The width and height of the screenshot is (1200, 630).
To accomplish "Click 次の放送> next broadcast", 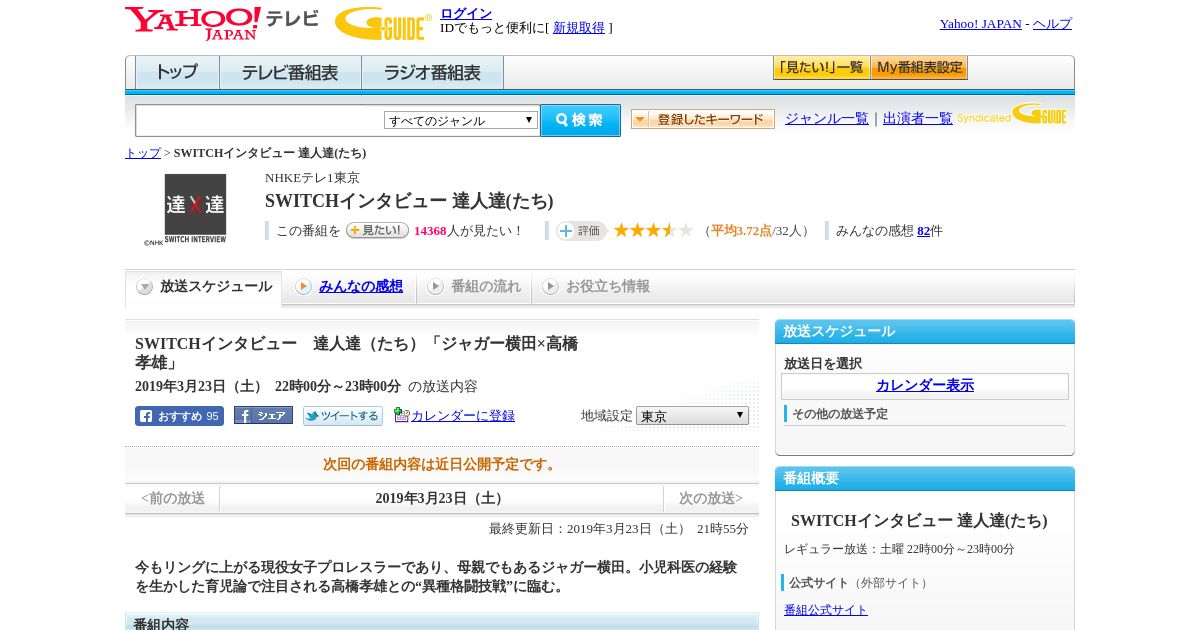I will [x=711, y=498].
